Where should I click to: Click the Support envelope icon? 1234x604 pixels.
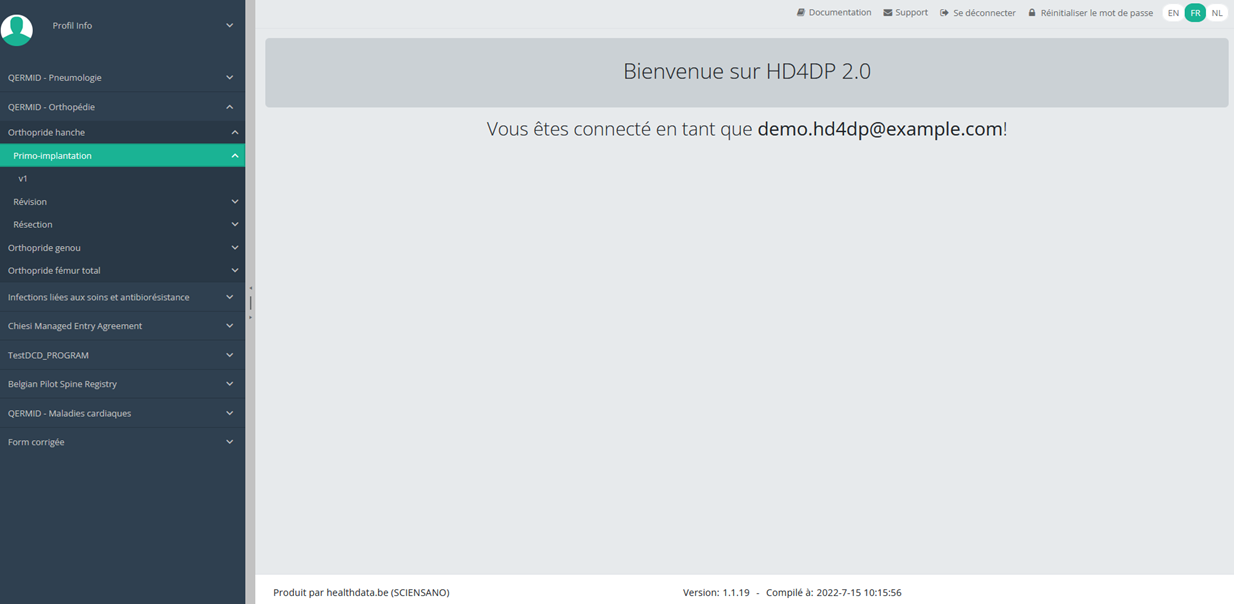[888, 13]
